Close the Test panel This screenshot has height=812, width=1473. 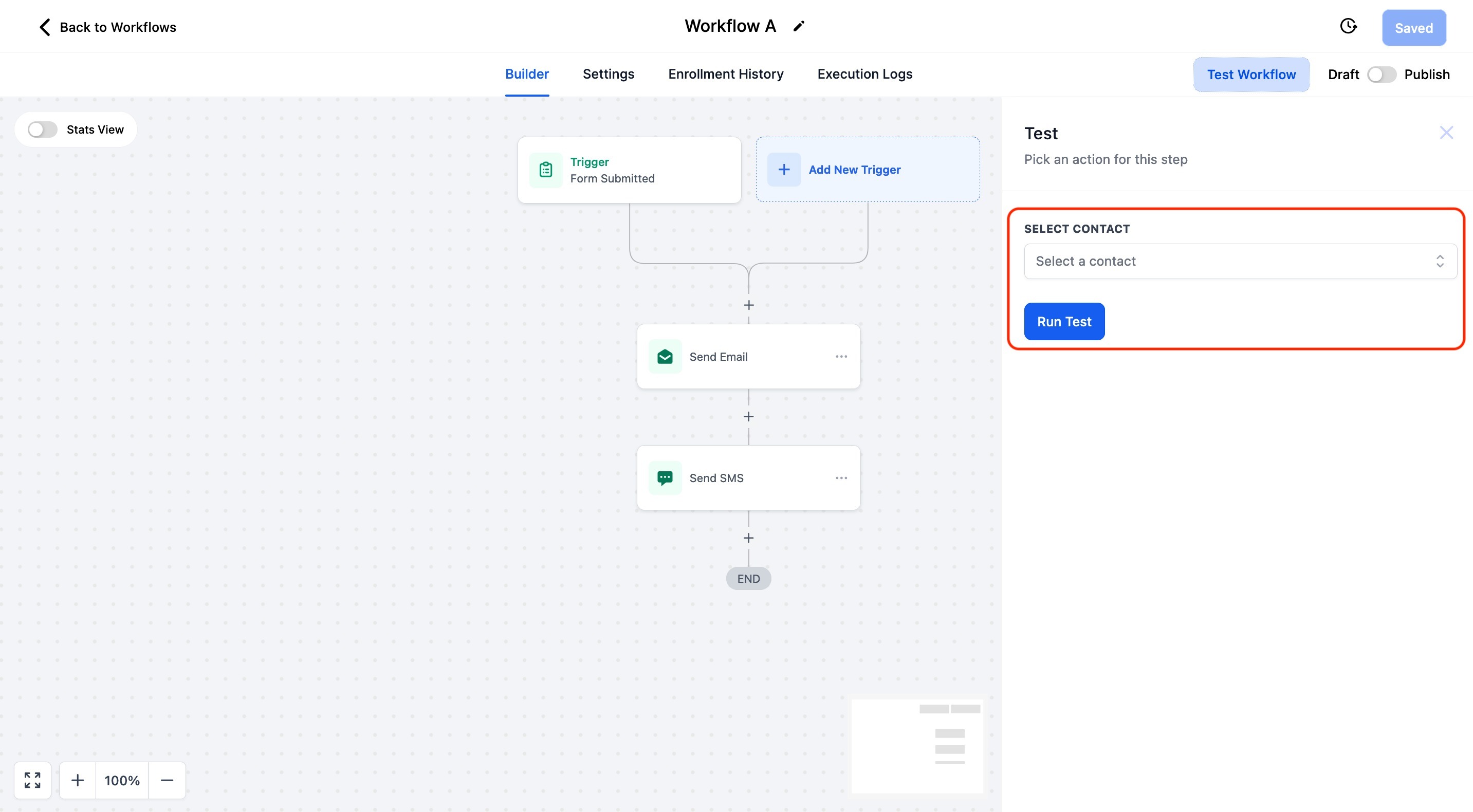(1446, 133)
